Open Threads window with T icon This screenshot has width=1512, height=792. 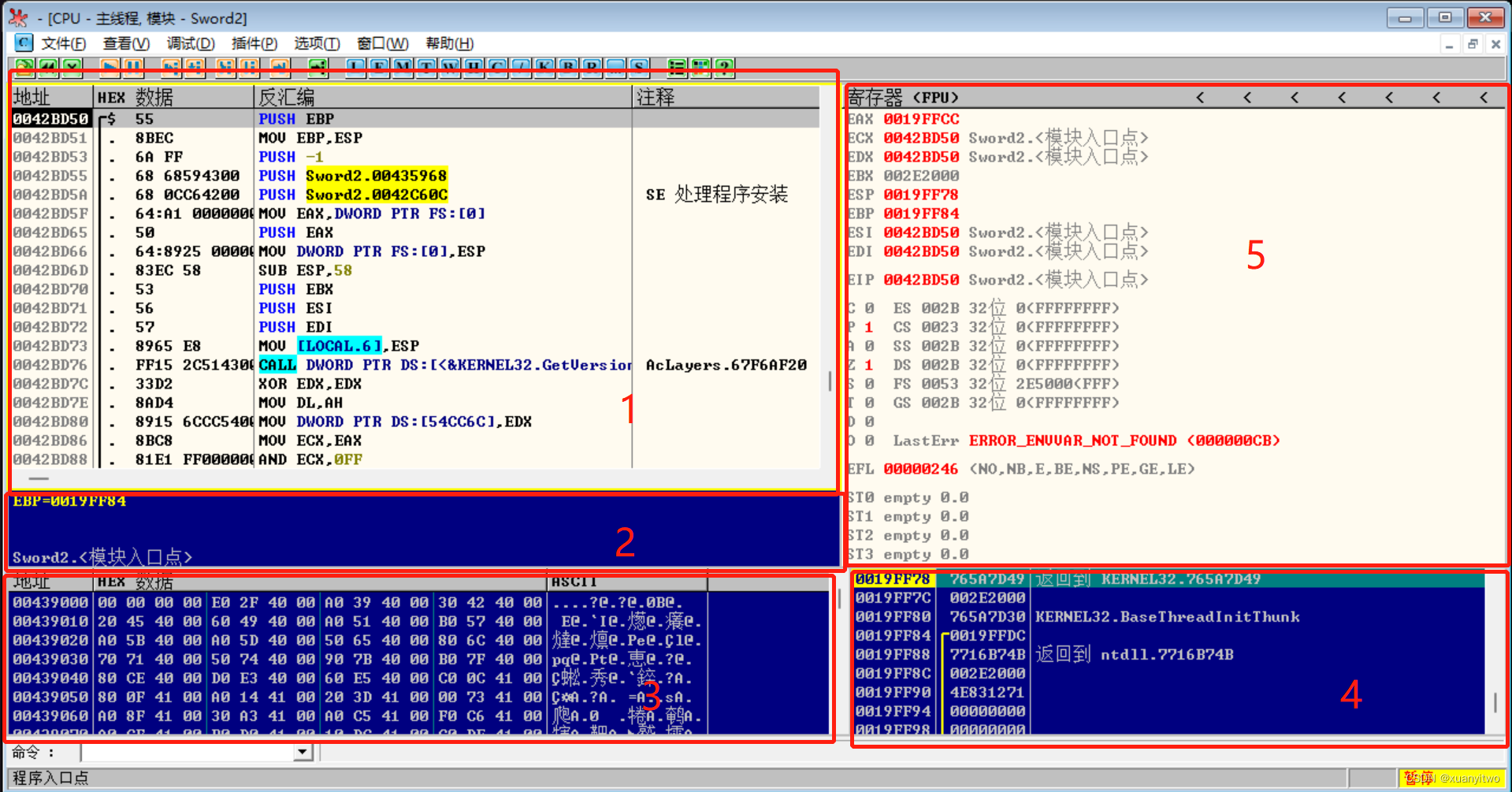click(x=427, y=68)
